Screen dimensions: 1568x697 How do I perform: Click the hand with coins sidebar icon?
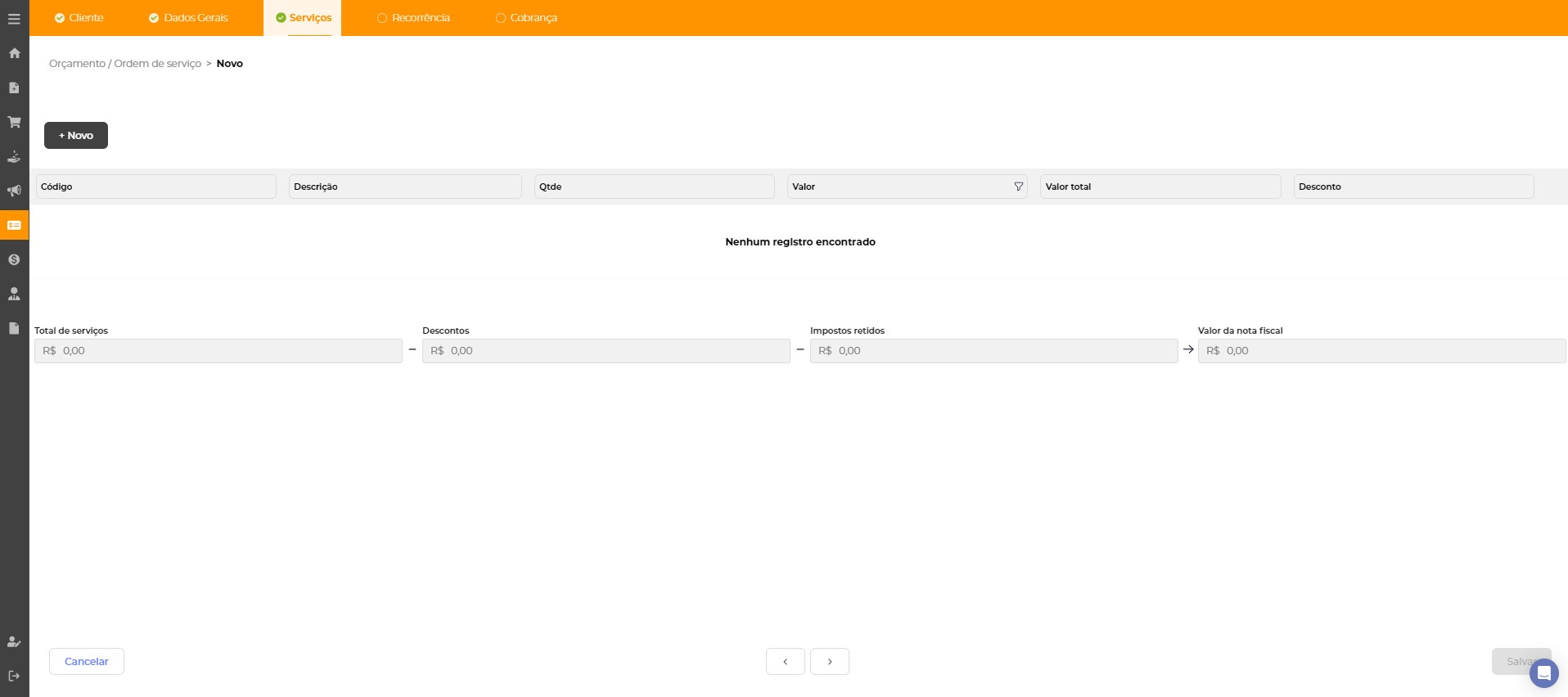(x=14, y=156)
